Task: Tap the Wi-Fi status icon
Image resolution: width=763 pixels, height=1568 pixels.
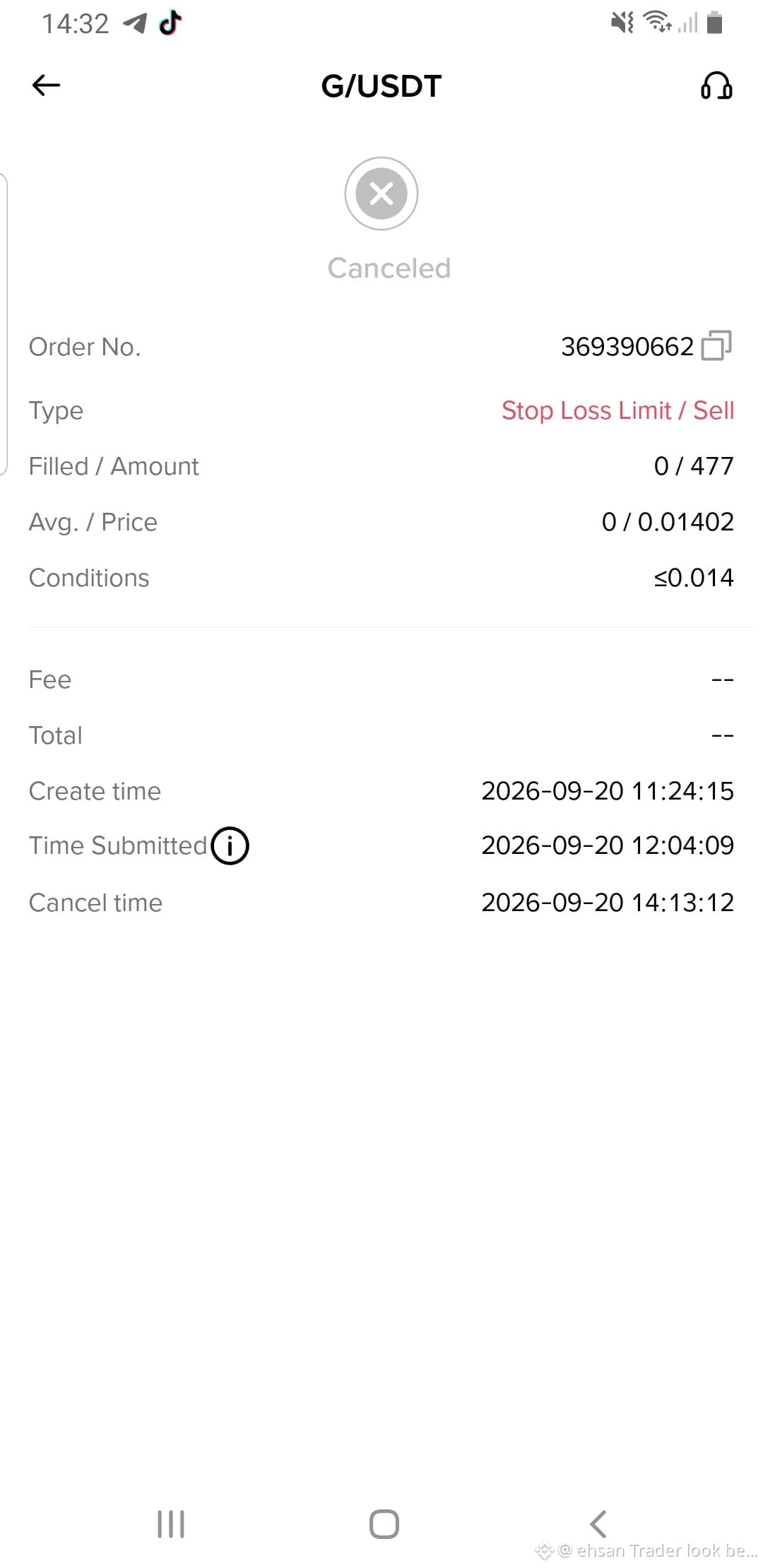Action: coord(658,23)
